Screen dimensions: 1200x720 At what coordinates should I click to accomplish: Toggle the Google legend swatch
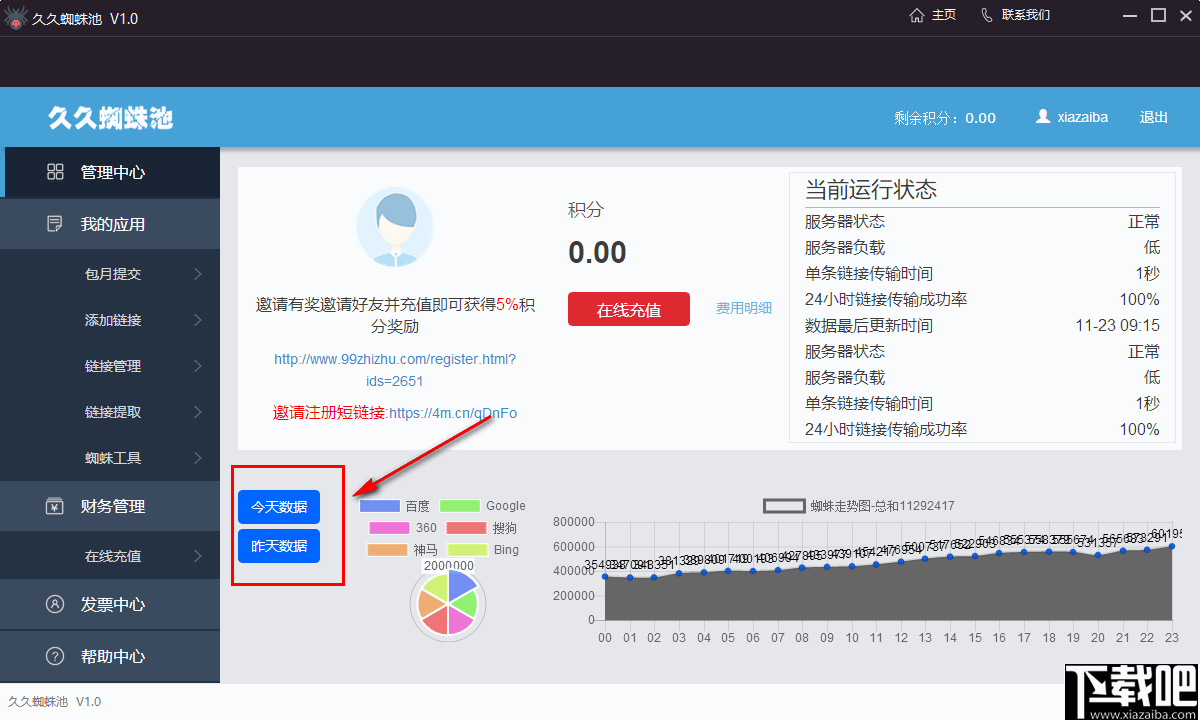coord(460,506)
